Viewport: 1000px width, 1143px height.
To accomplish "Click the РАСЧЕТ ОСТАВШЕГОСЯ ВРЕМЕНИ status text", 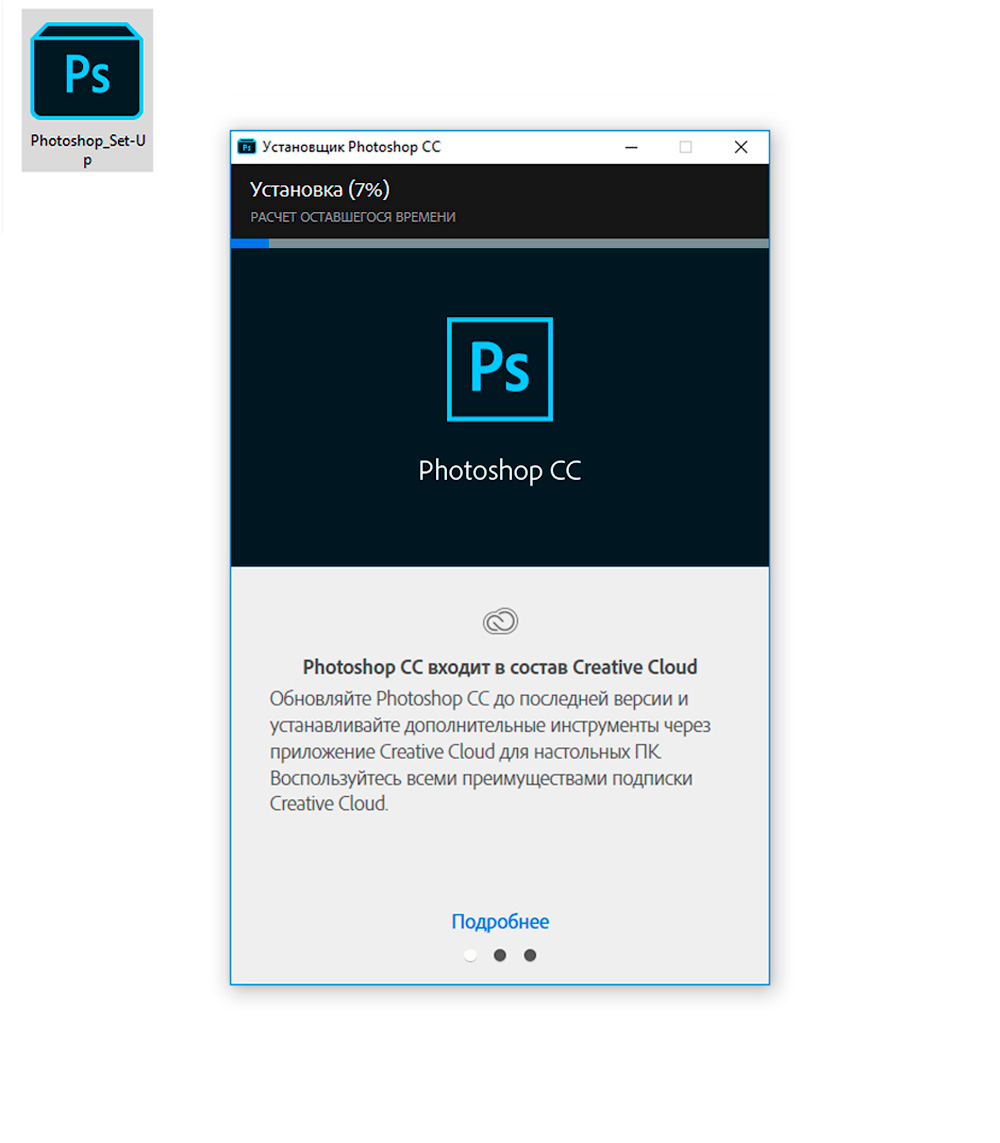I will coord(353,217).
